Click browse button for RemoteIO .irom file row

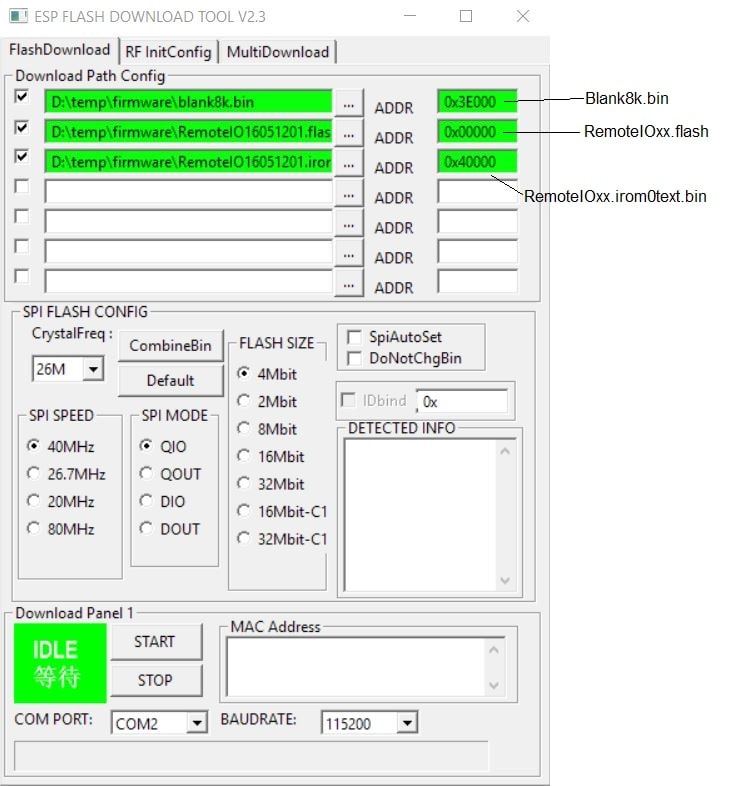[x=347, y=162]
